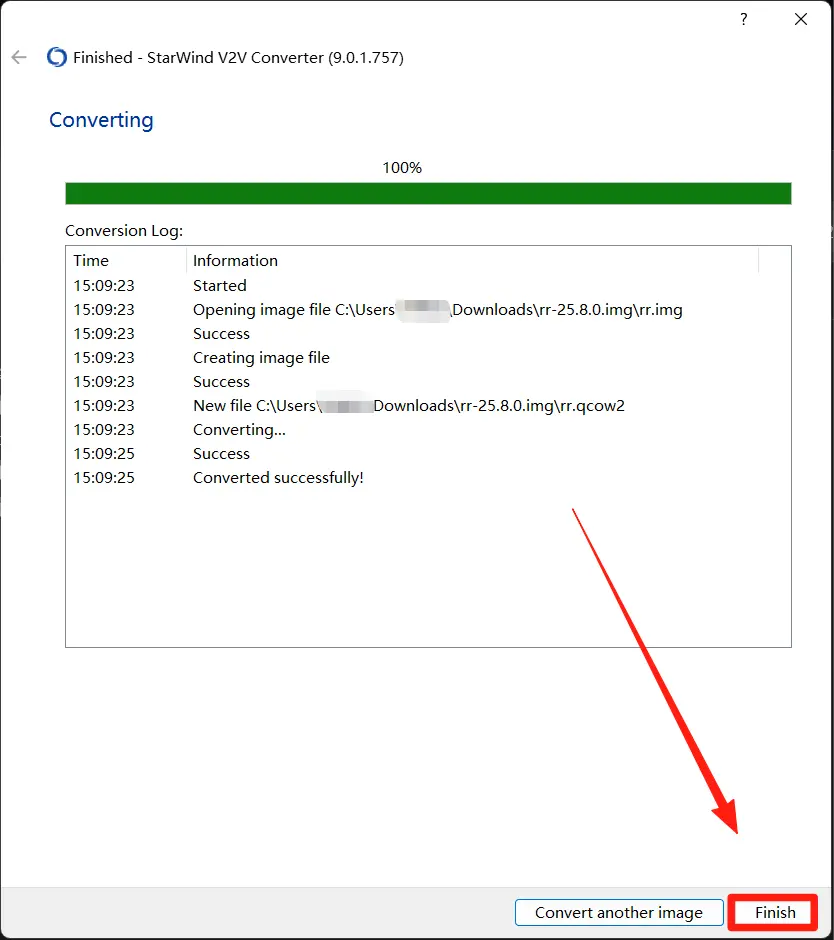The image size is (834, 940).
Task: Click the 100% progress percentage text
Action: [x=402, y=168]
